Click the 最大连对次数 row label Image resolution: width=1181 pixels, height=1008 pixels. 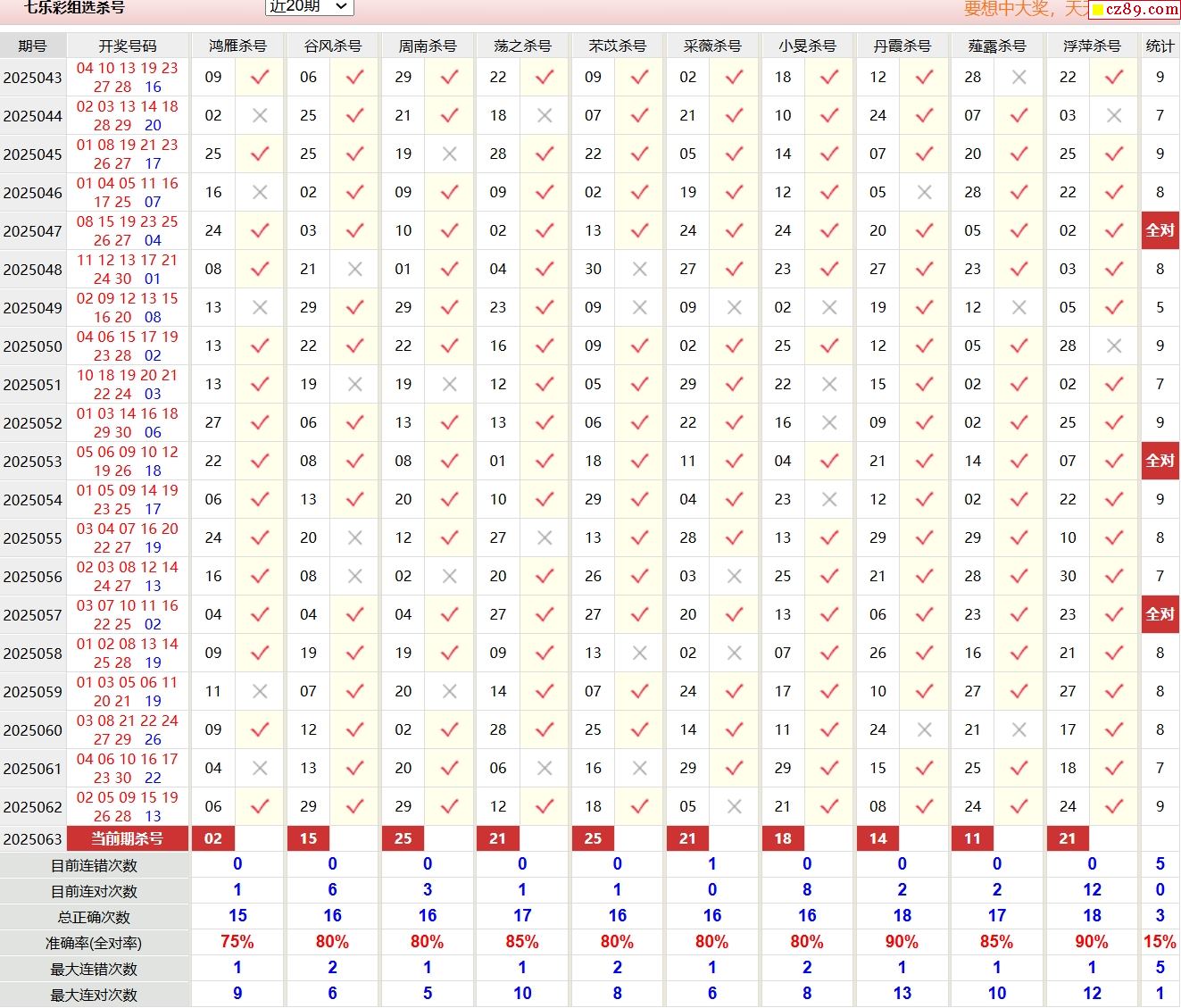point(94,995)
